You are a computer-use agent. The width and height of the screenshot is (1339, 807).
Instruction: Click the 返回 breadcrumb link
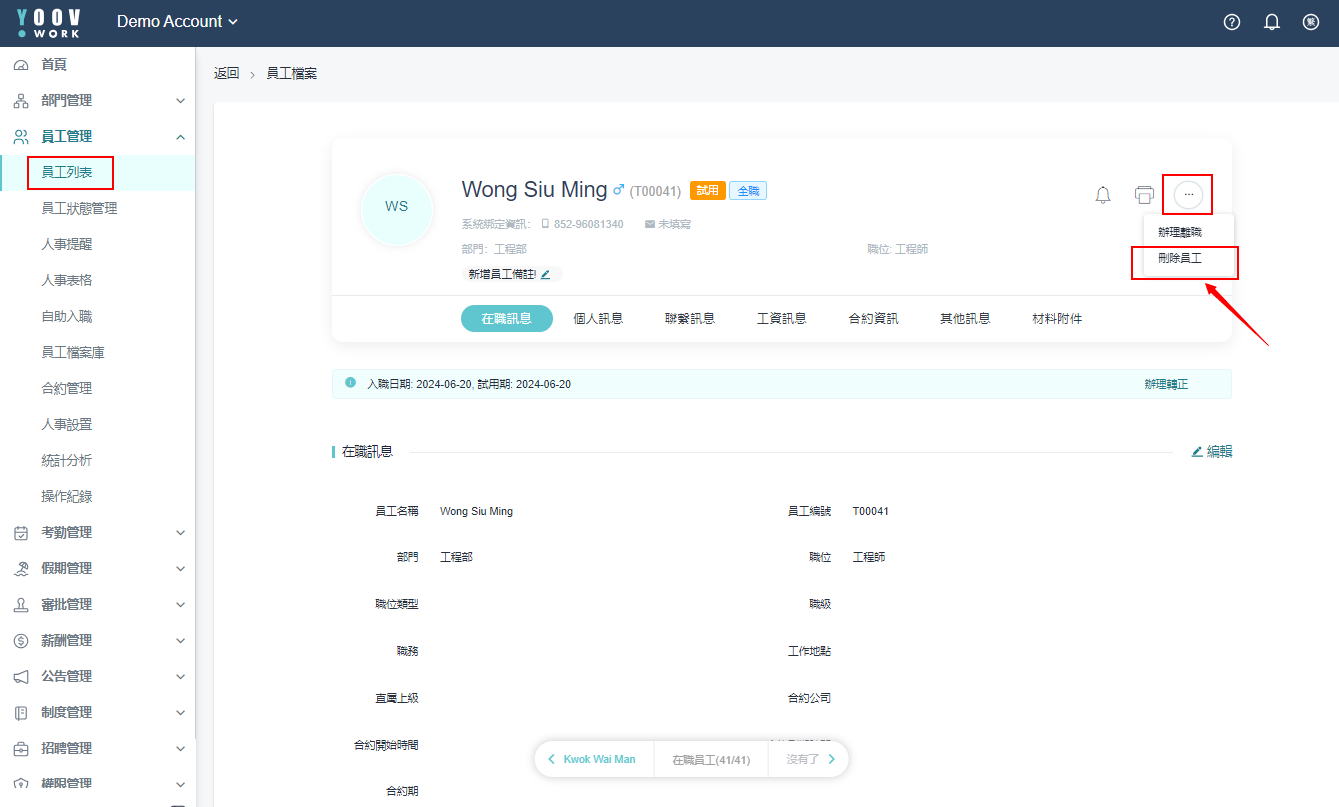click(x=227, y=73)
